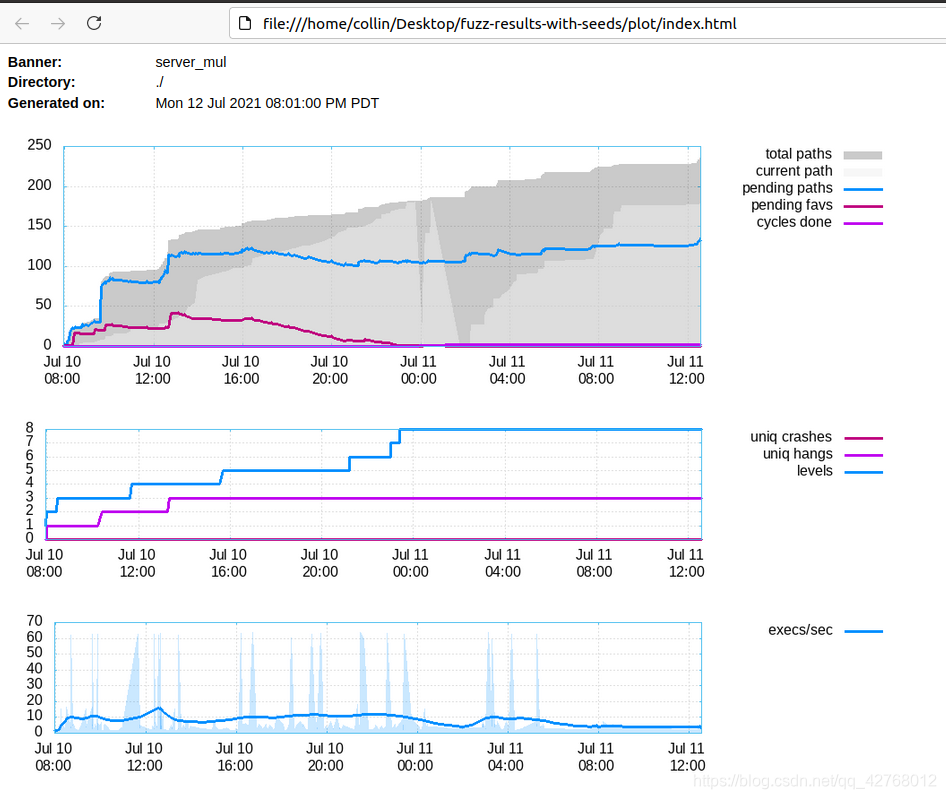Click the 'uniq crashes' legend label
The height and width of the screenshot is (799, 946).
[791, 437]
